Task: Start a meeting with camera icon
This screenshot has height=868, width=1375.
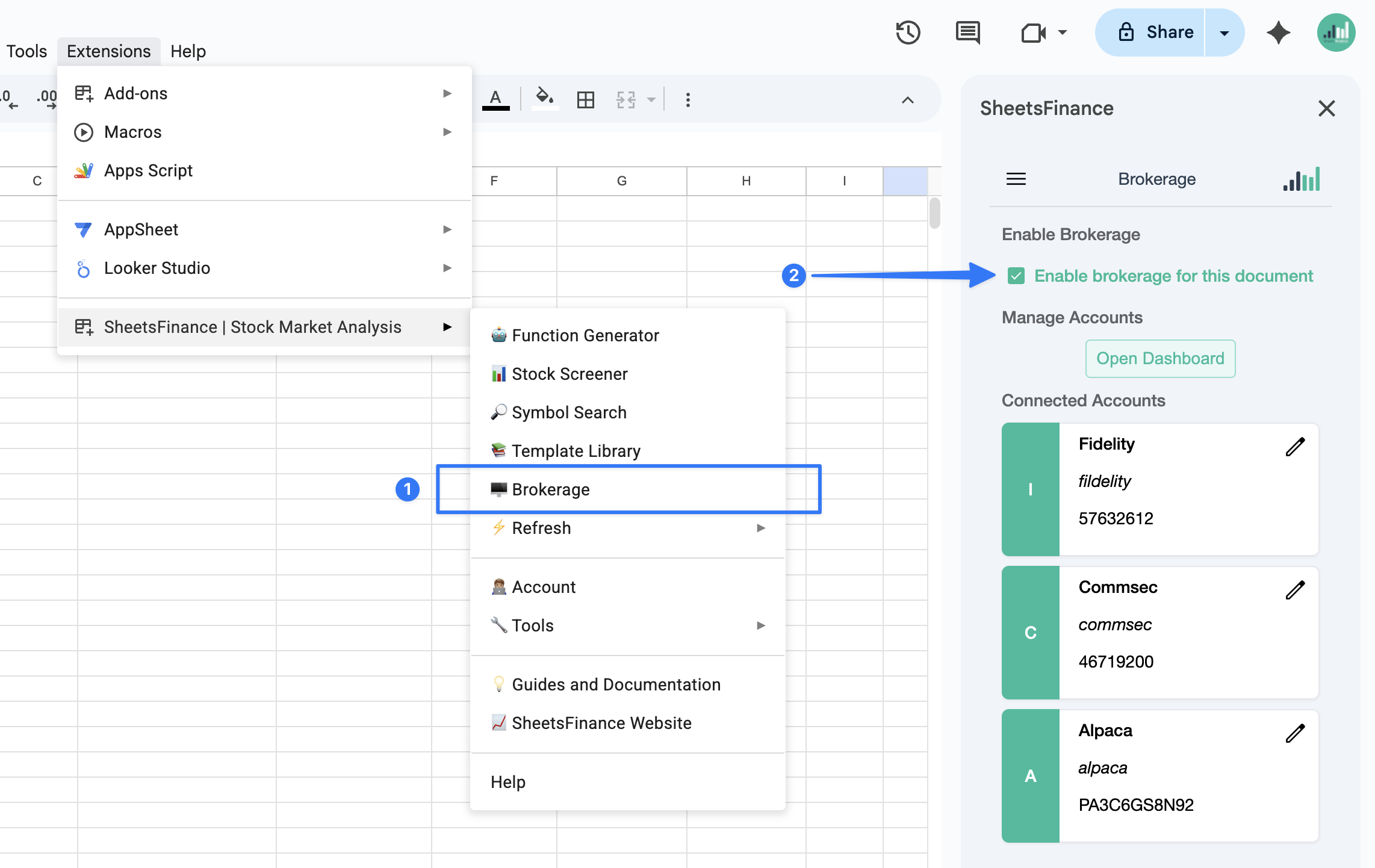Action: 1033,33
